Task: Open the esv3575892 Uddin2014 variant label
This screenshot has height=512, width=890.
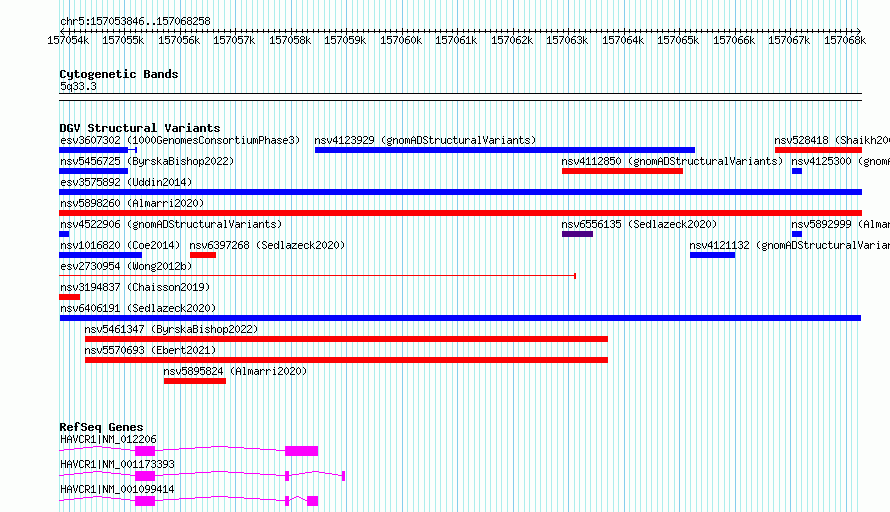Action: (x=126, y=182)
